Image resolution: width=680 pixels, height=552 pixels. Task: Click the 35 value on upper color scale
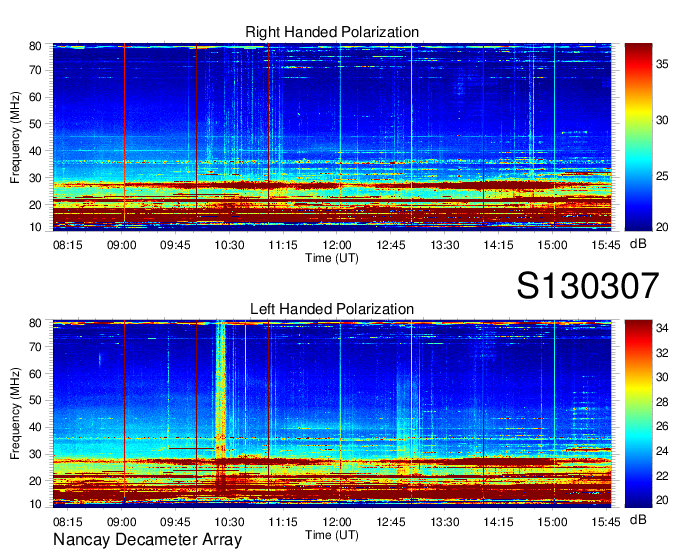(x=662, y=65)
